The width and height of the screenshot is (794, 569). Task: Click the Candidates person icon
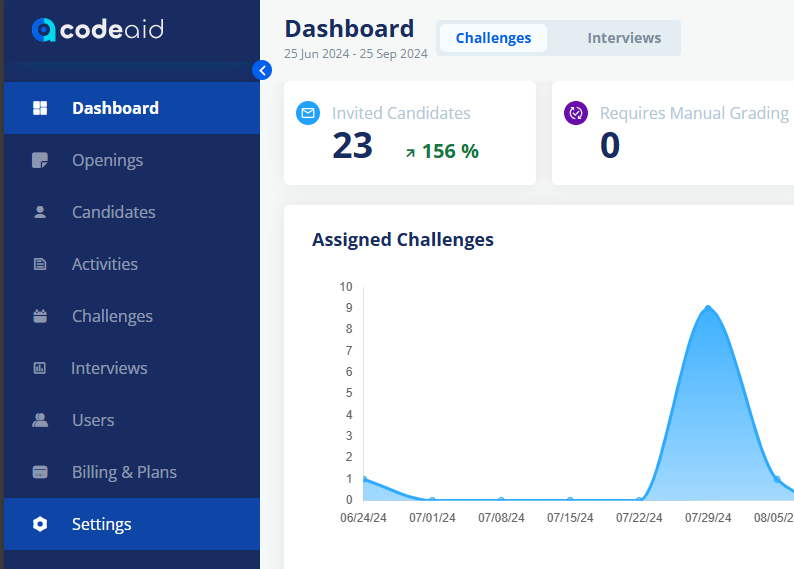(x=40, y=212)
